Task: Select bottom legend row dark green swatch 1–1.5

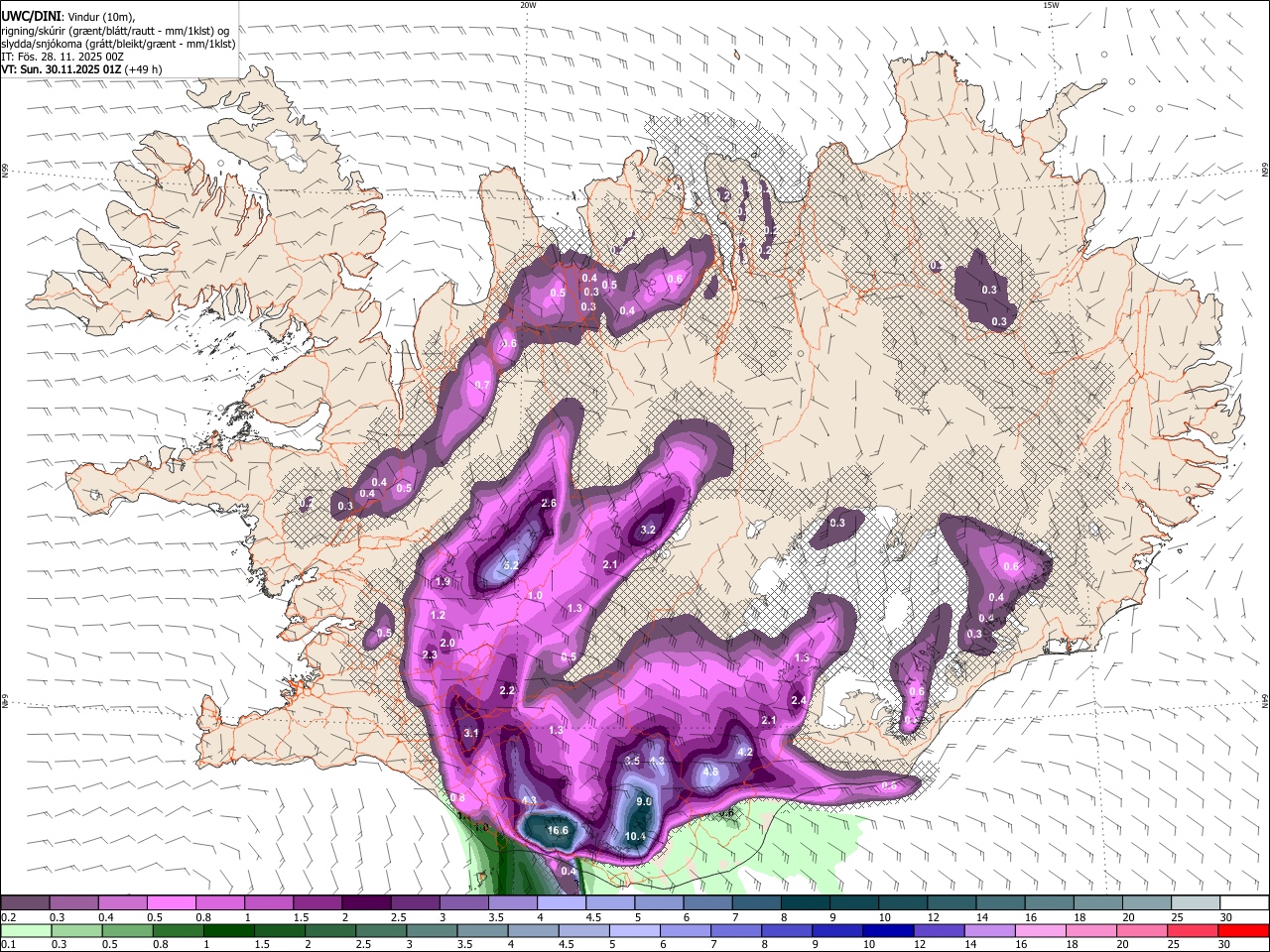Action: tap(229, 930)
